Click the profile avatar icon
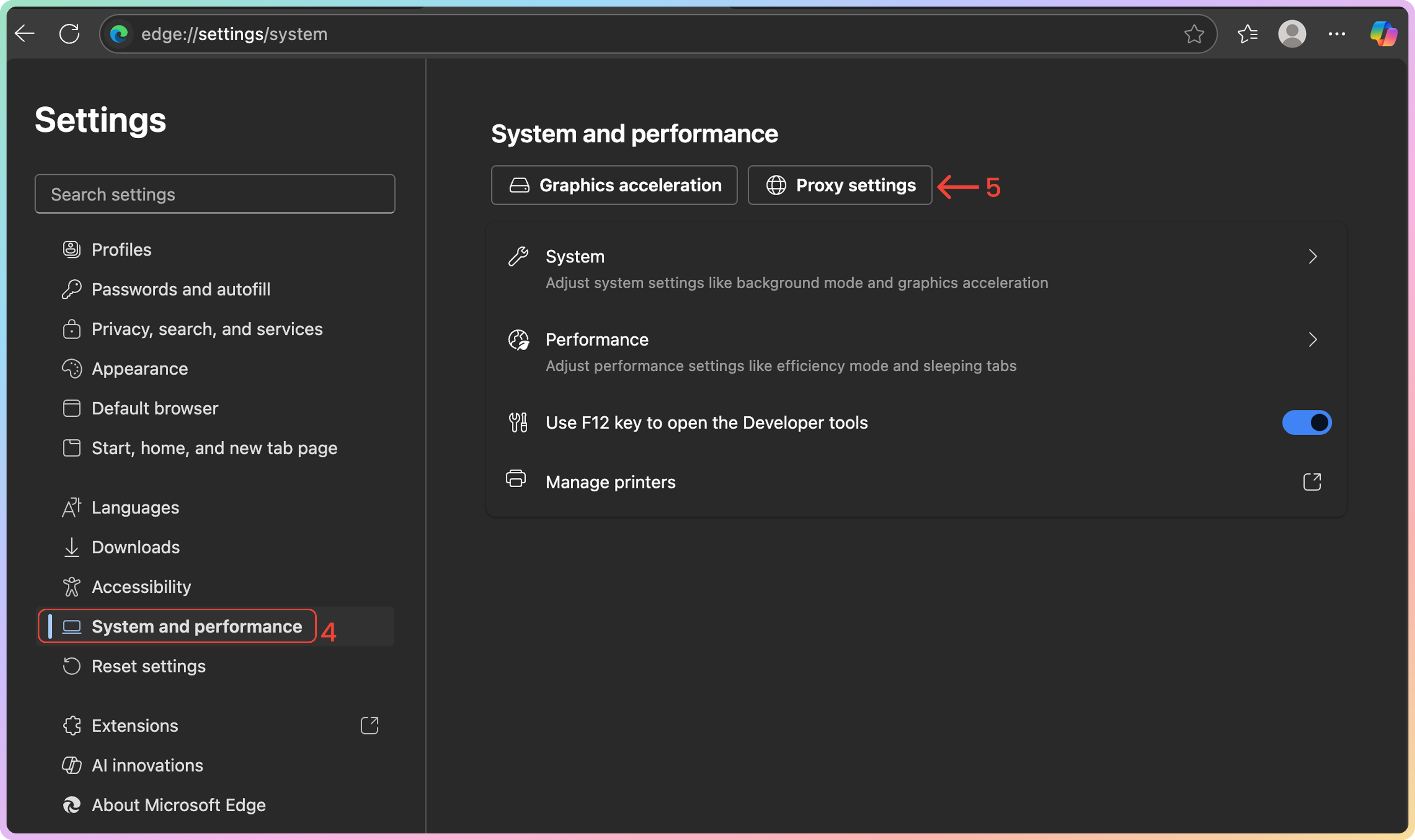Image resolution: width=1415 pixels, height=840 pixels. [1291, 34]
